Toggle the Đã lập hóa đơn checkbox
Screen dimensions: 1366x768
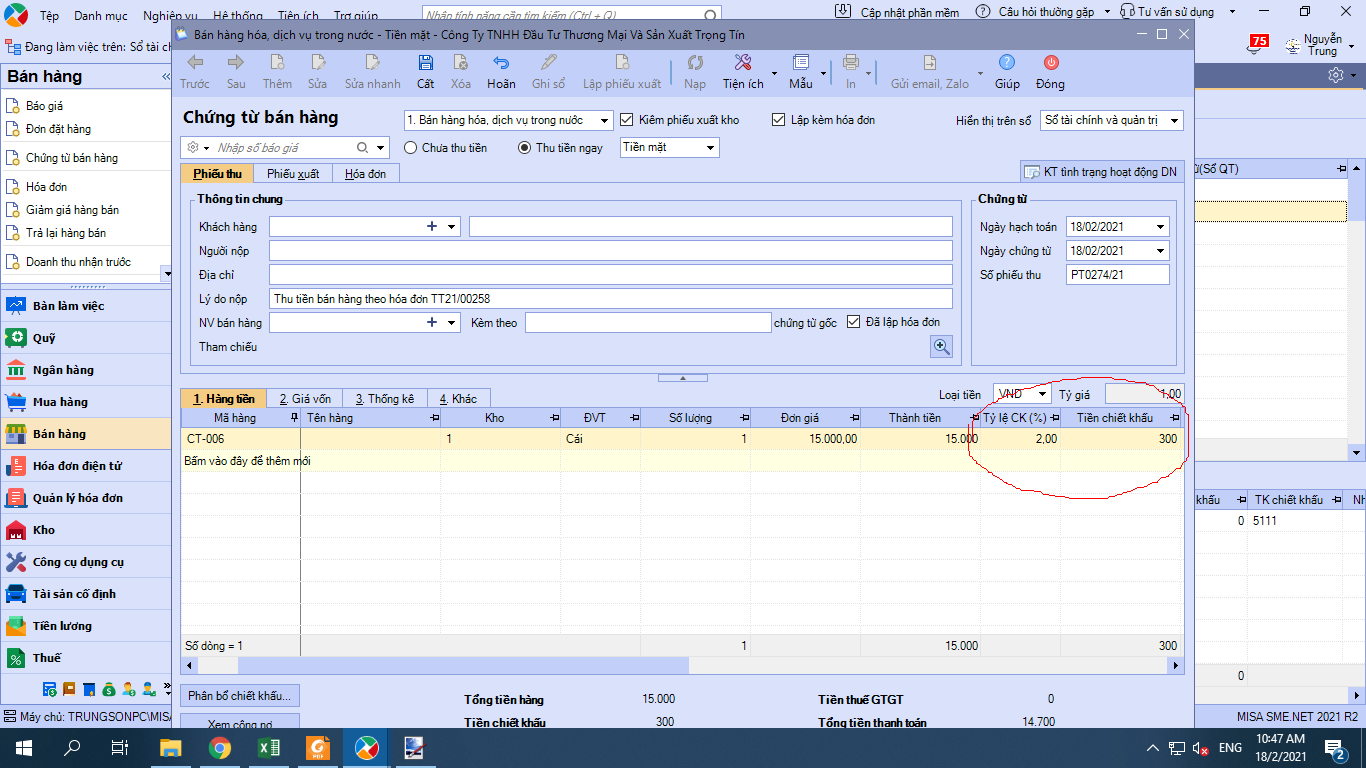[854, 322]
